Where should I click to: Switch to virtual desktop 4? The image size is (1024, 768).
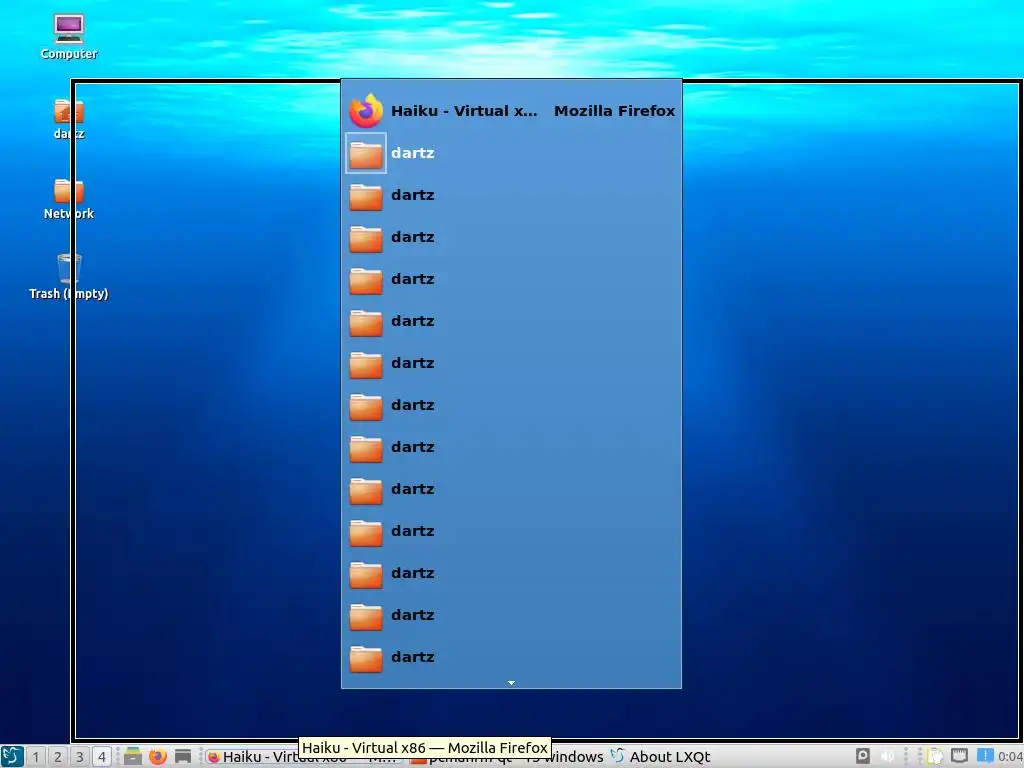(x=102, y=757)
